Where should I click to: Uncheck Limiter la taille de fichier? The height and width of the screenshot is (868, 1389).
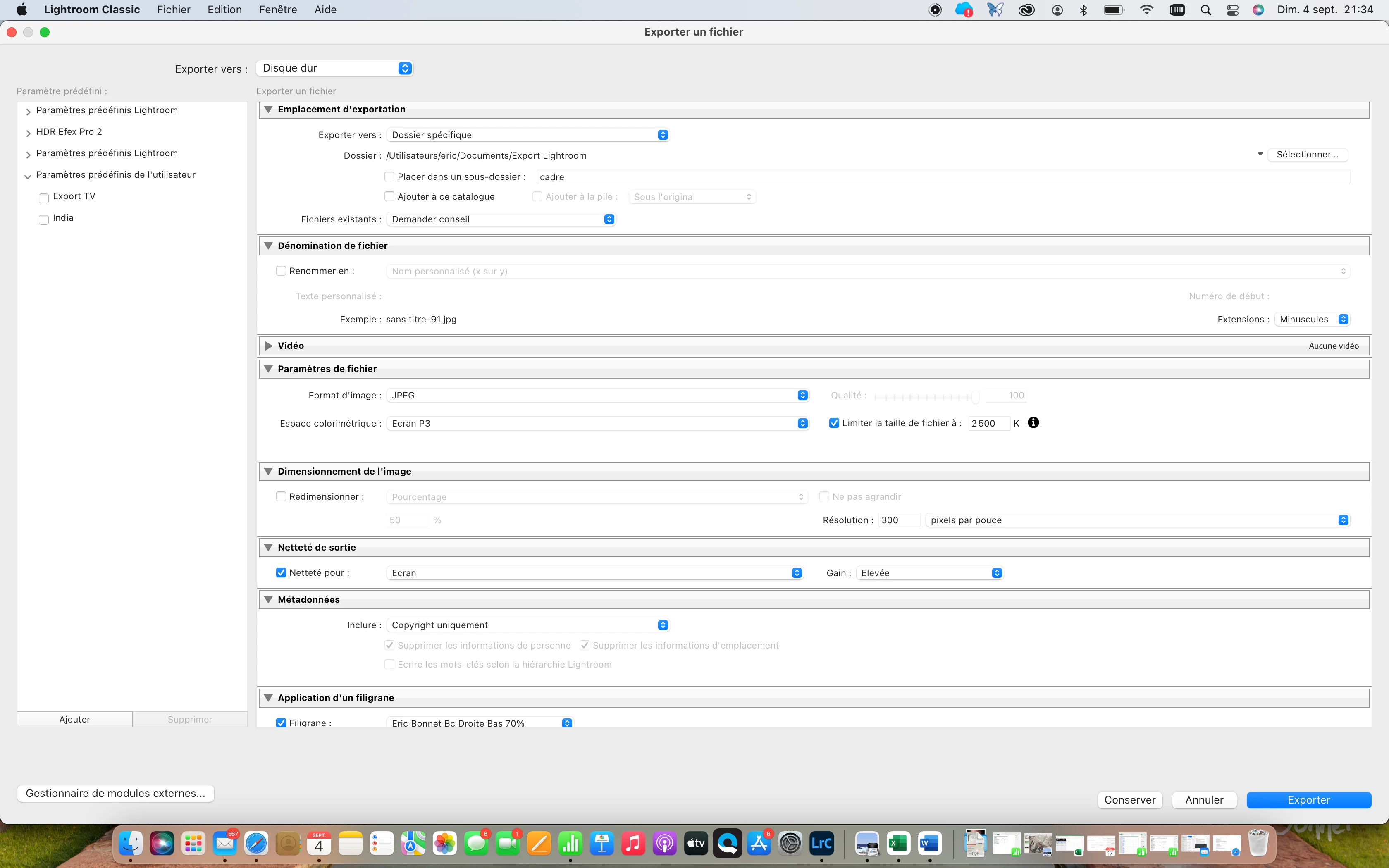point(835,423)
